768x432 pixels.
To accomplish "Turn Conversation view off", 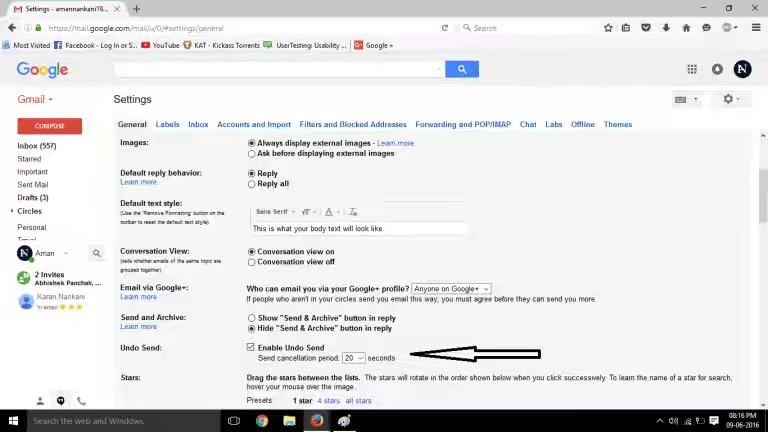I will 251,262.
